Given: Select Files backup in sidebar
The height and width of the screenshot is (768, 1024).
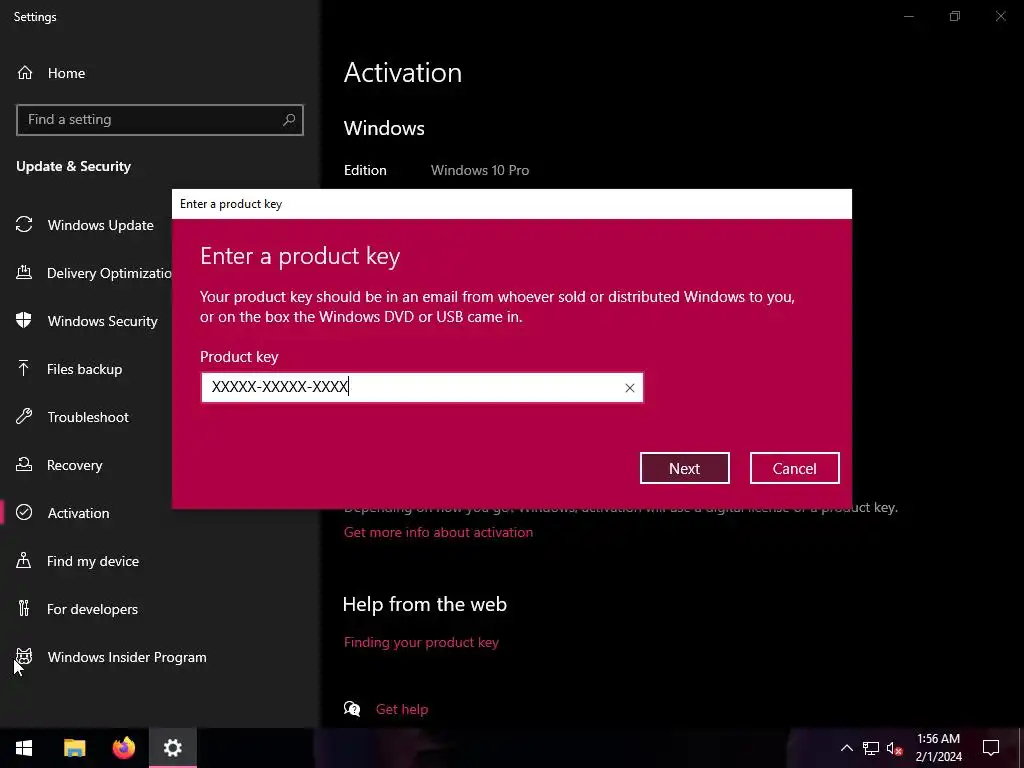Looking at the screenshot, I should pos(84,369).
